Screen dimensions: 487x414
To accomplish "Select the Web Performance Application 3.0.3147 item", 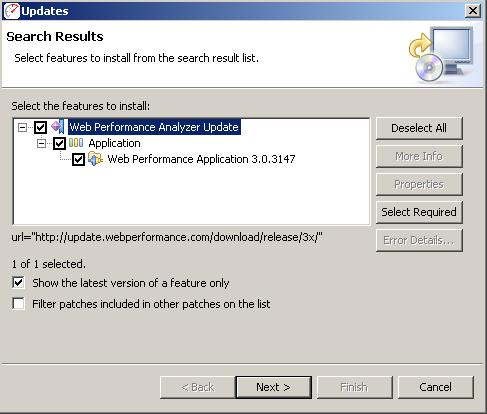I will [201, 159].
